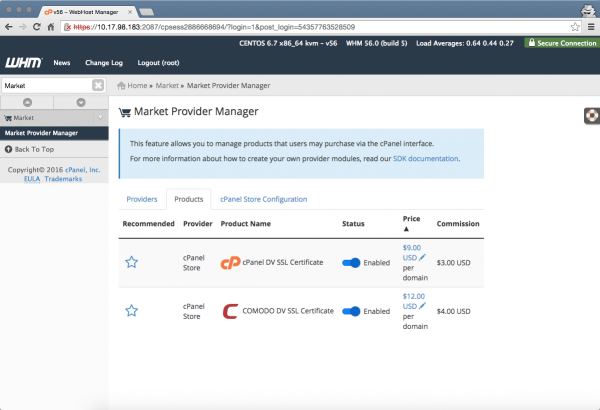Open Change Log in the top menu
Viewport: 600px width, 410px height.
pos(104,62)
